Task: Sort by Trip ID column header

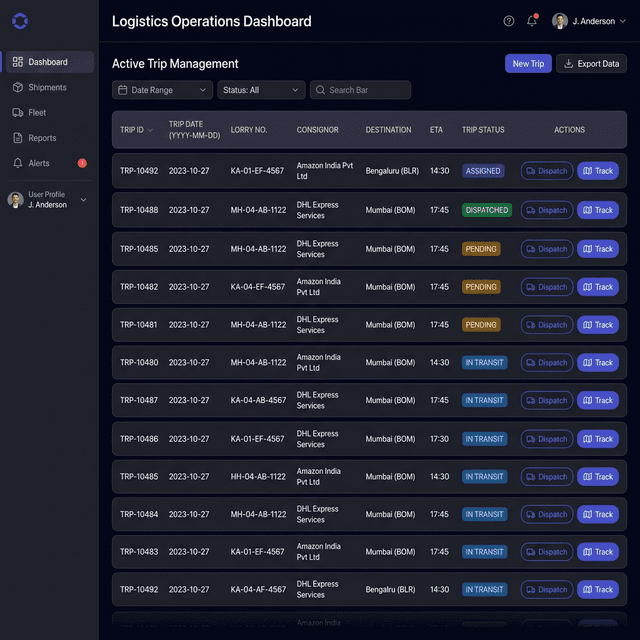Action: coord(137,130)
